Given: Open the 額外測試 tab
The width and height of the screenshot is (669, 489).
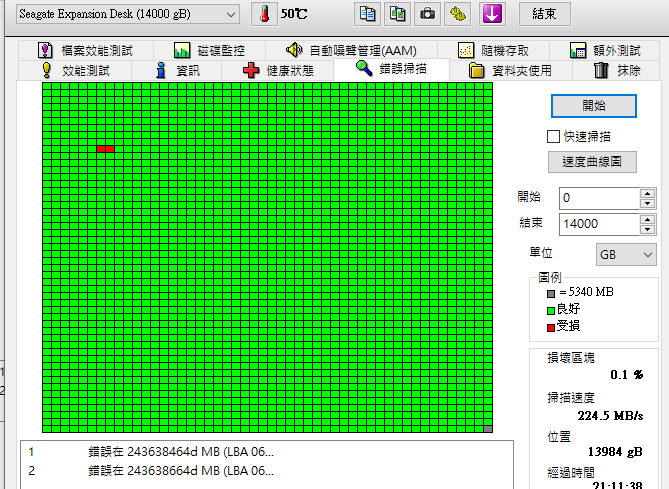Looking at the screenshot, I should point(605,50).
